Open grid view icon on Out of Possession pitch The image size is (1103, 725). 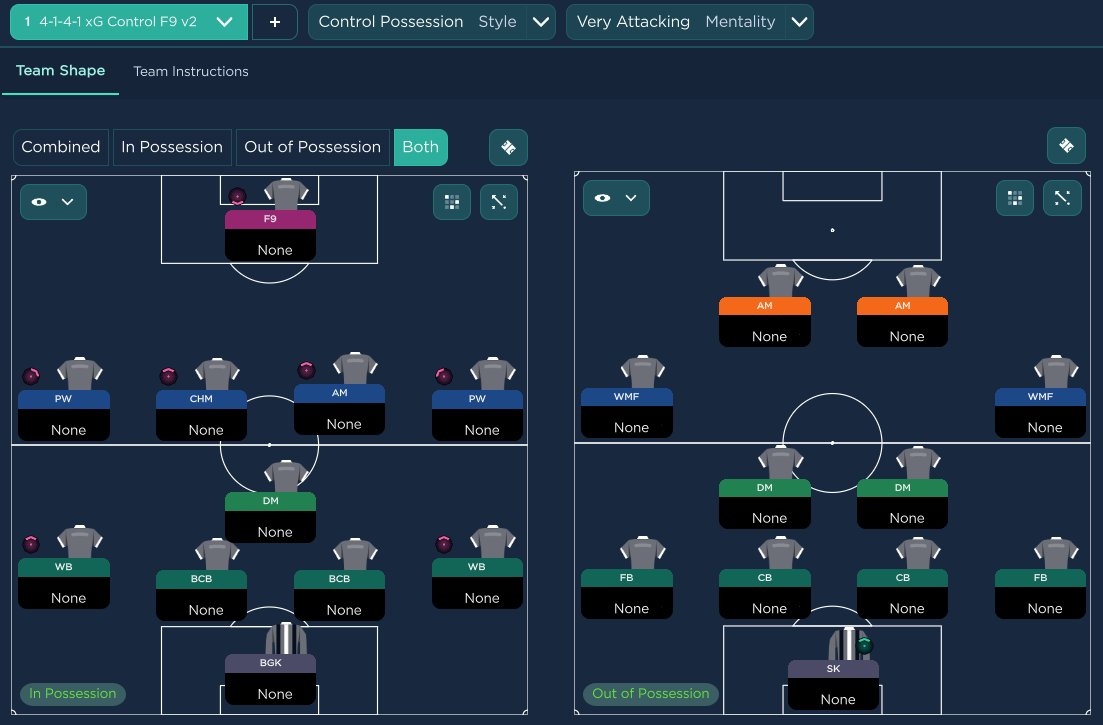click(1015, 198)
